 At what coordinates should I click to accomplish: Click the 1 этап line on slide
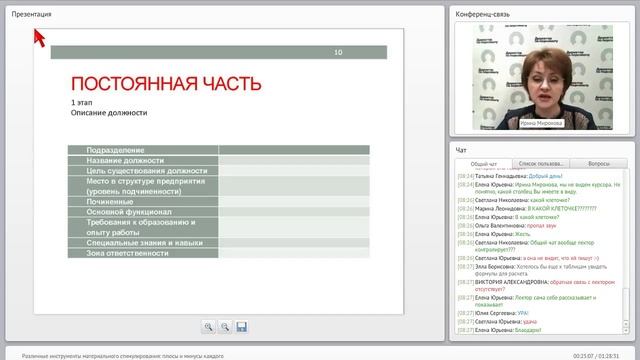click(82, 102)
